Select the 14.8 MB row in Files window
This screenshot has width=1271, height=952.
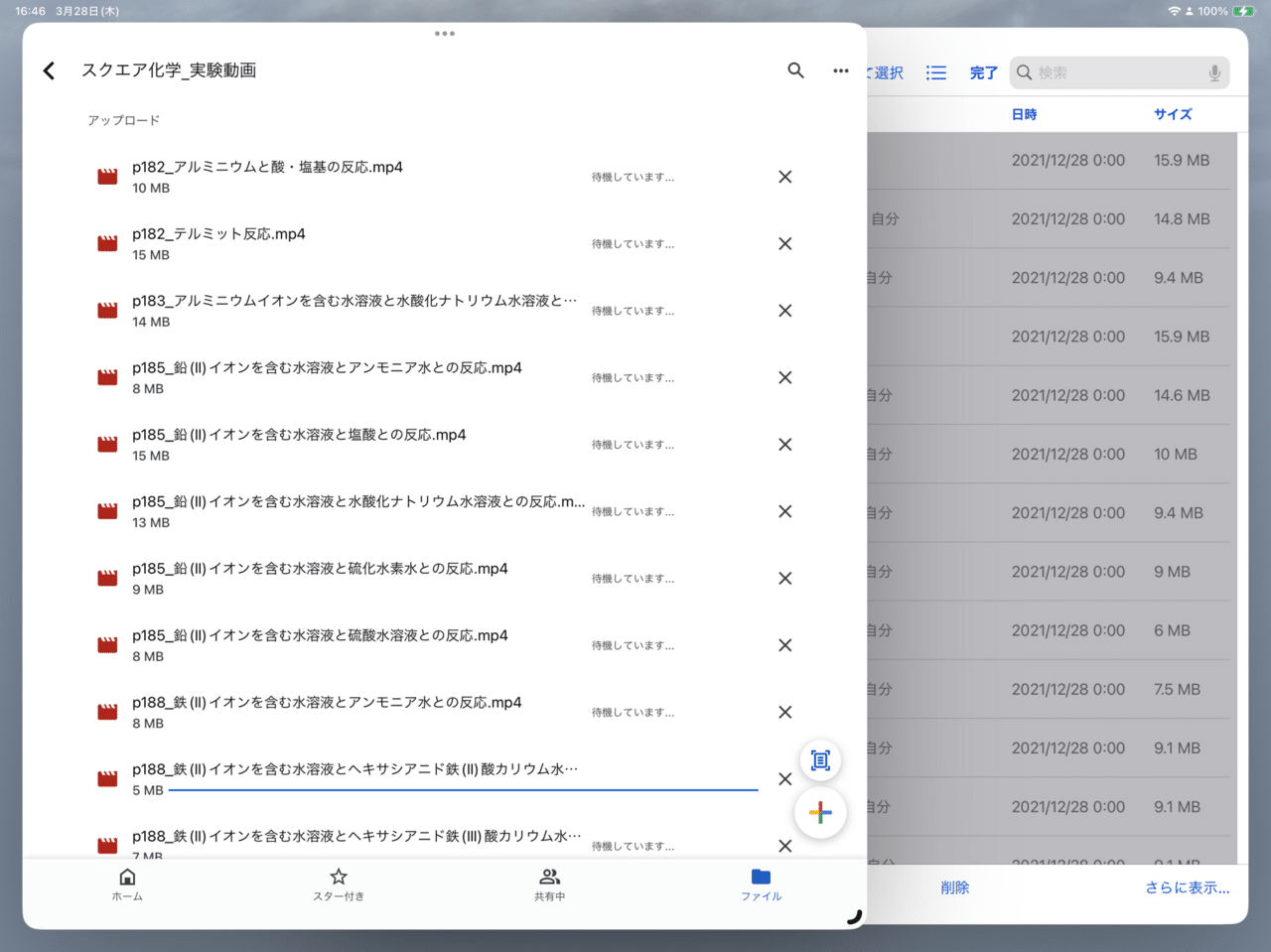click(x=1049, y=219)
